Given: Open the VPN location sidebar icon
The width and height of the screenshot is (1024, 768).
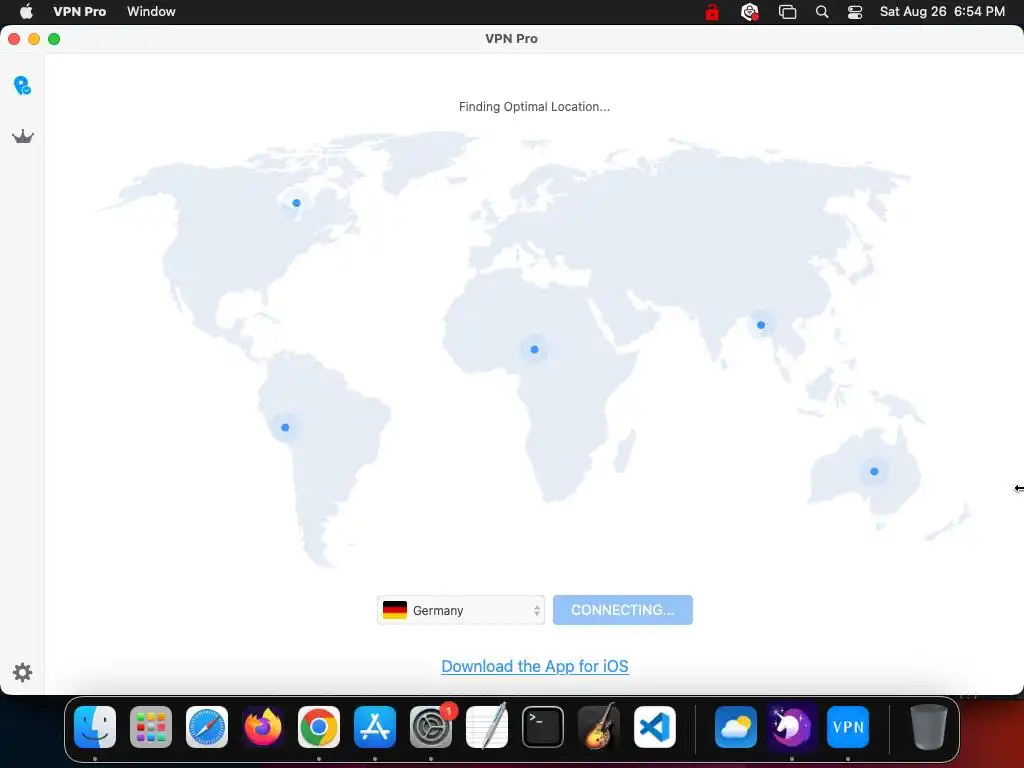Looking at the screenshot, I should coord(22,86).
